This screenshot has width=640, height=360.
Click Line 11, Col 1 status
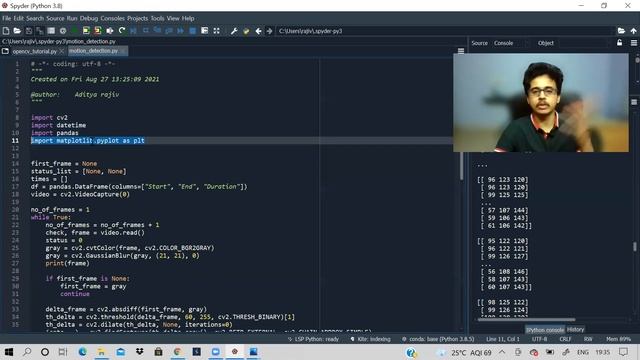tap(503, 339)
